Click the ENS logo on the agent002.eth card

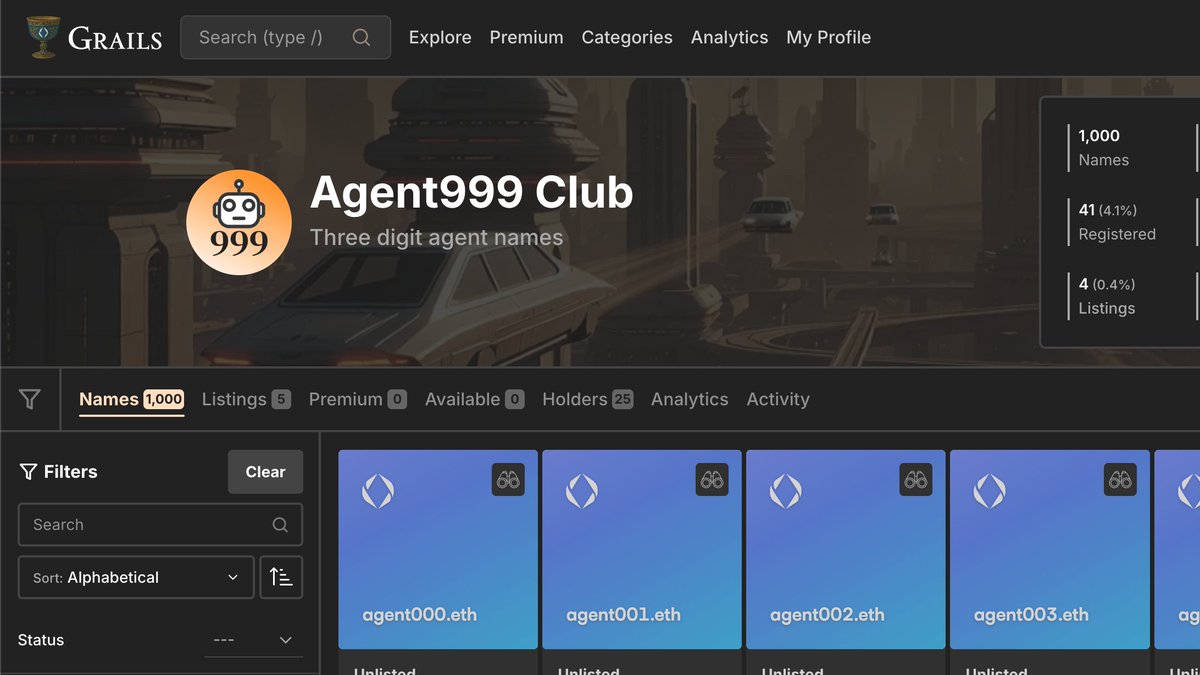(786, 491)
